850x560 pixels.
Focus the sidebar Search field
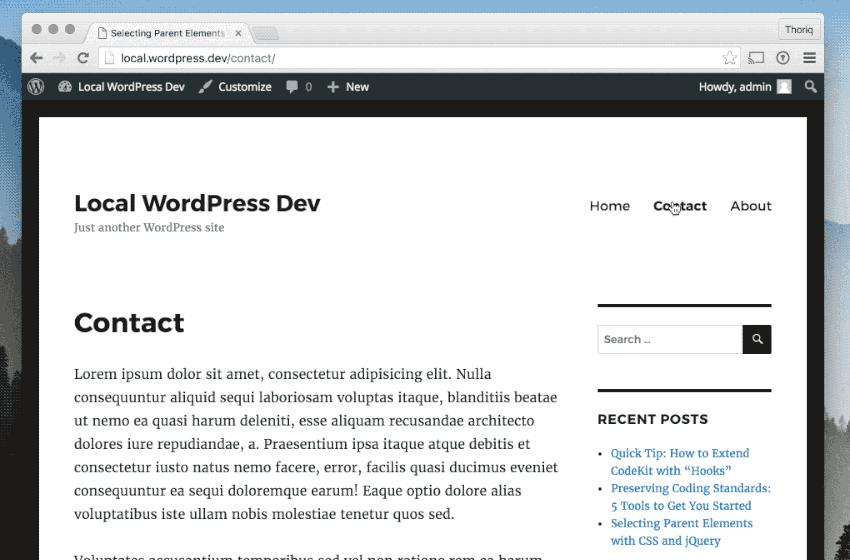point(670,339)
